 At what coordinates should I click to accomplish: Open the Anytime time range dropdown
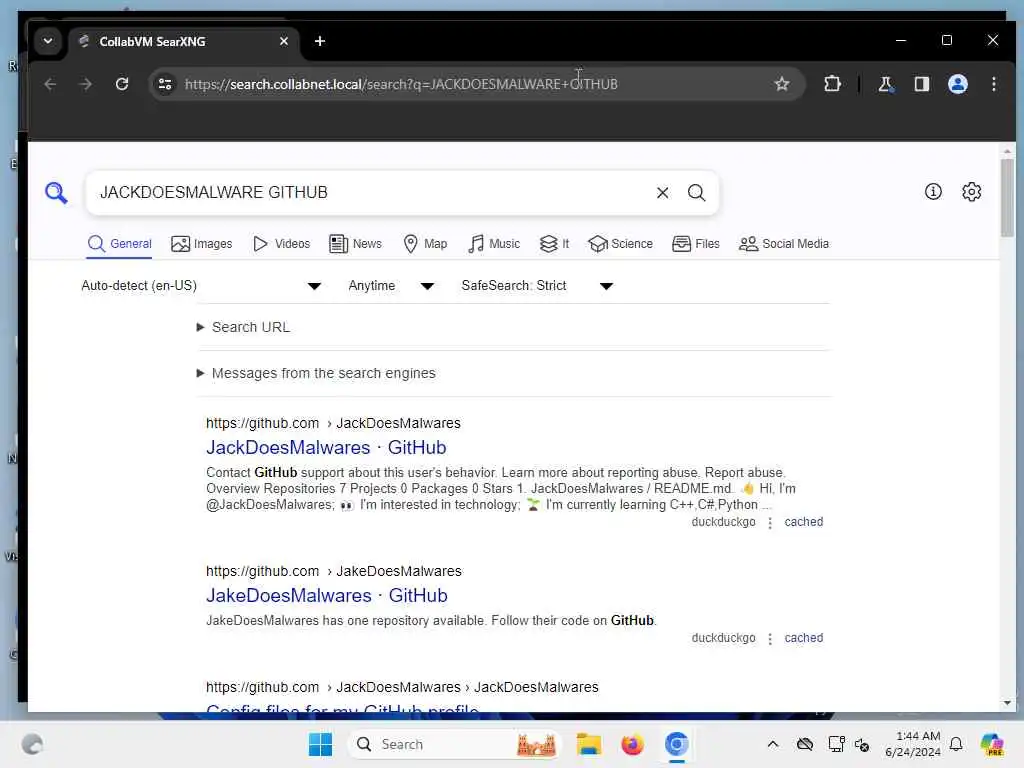[391, 286]
